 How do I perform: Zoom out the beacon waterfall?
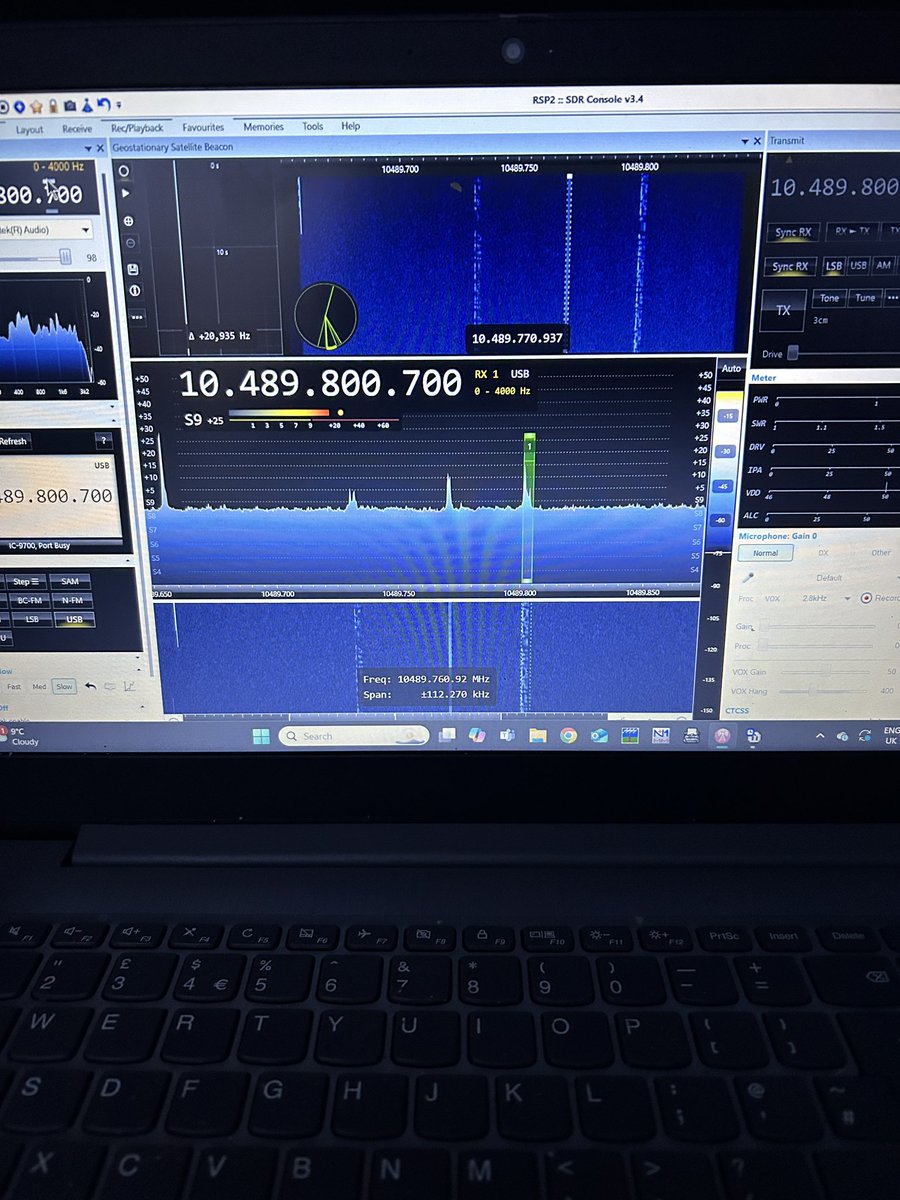[130, 243]
